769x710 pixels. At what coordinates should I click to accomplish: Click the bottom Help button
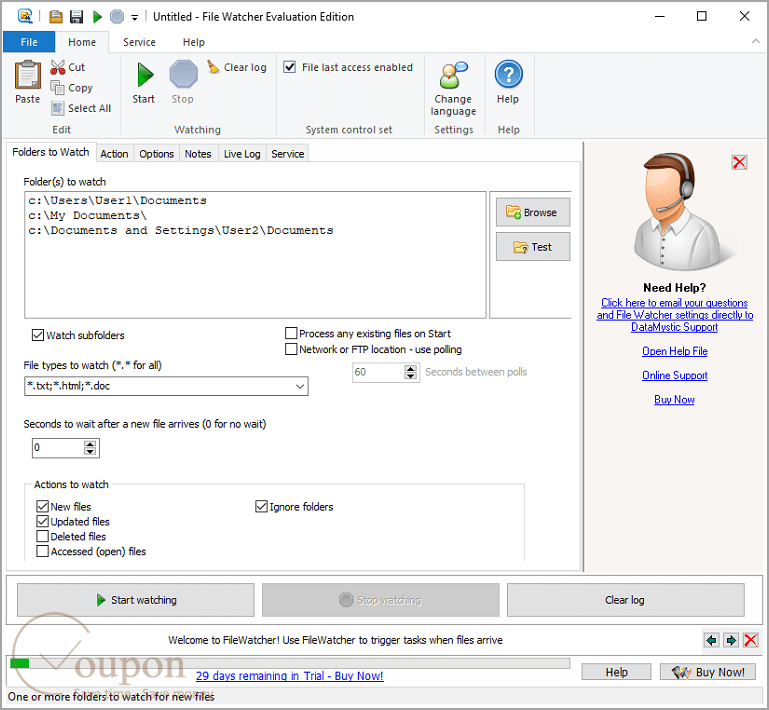(x=616, y=672)
